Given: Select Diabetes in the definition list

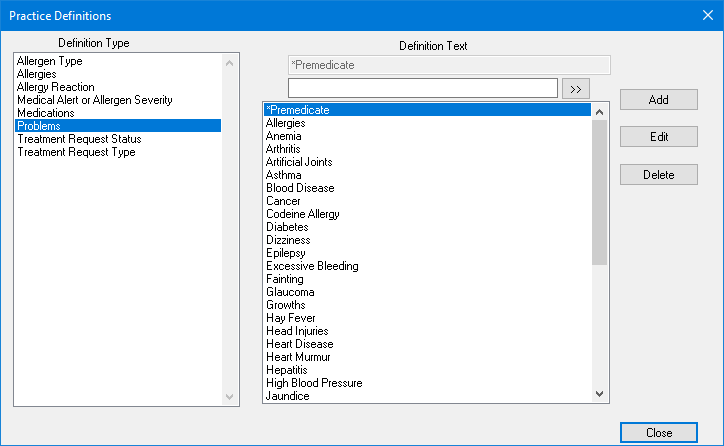Looking at the screenshot, I should (x=287, y=227).
